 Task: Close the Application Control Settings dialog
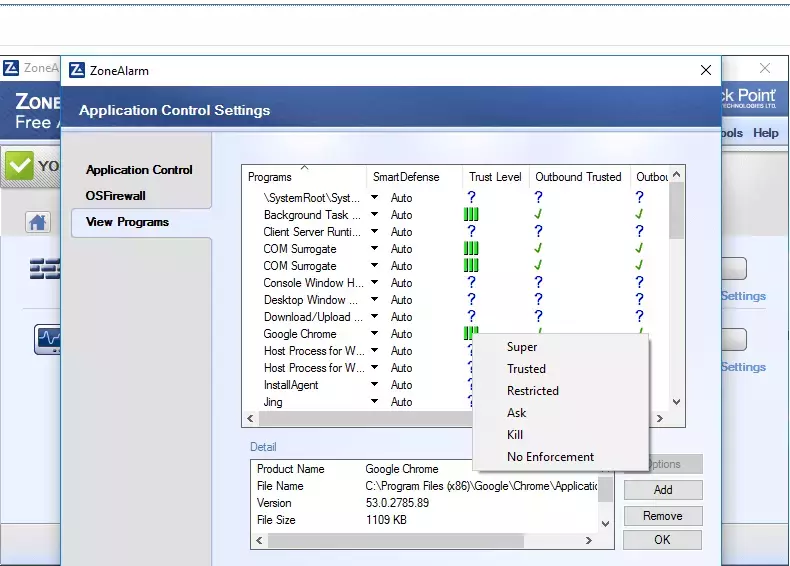click(x=706, y=70)
